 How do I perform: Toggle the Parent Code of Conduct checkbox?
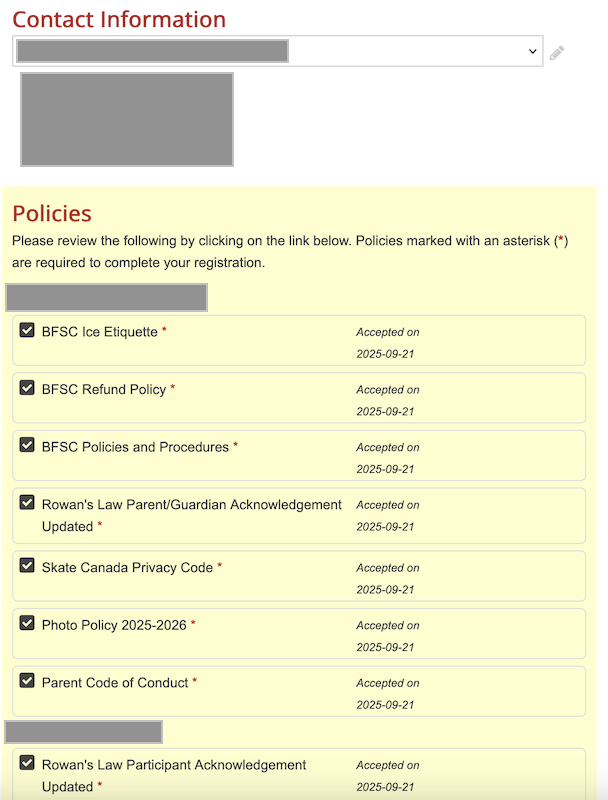(x=27, y=681)
